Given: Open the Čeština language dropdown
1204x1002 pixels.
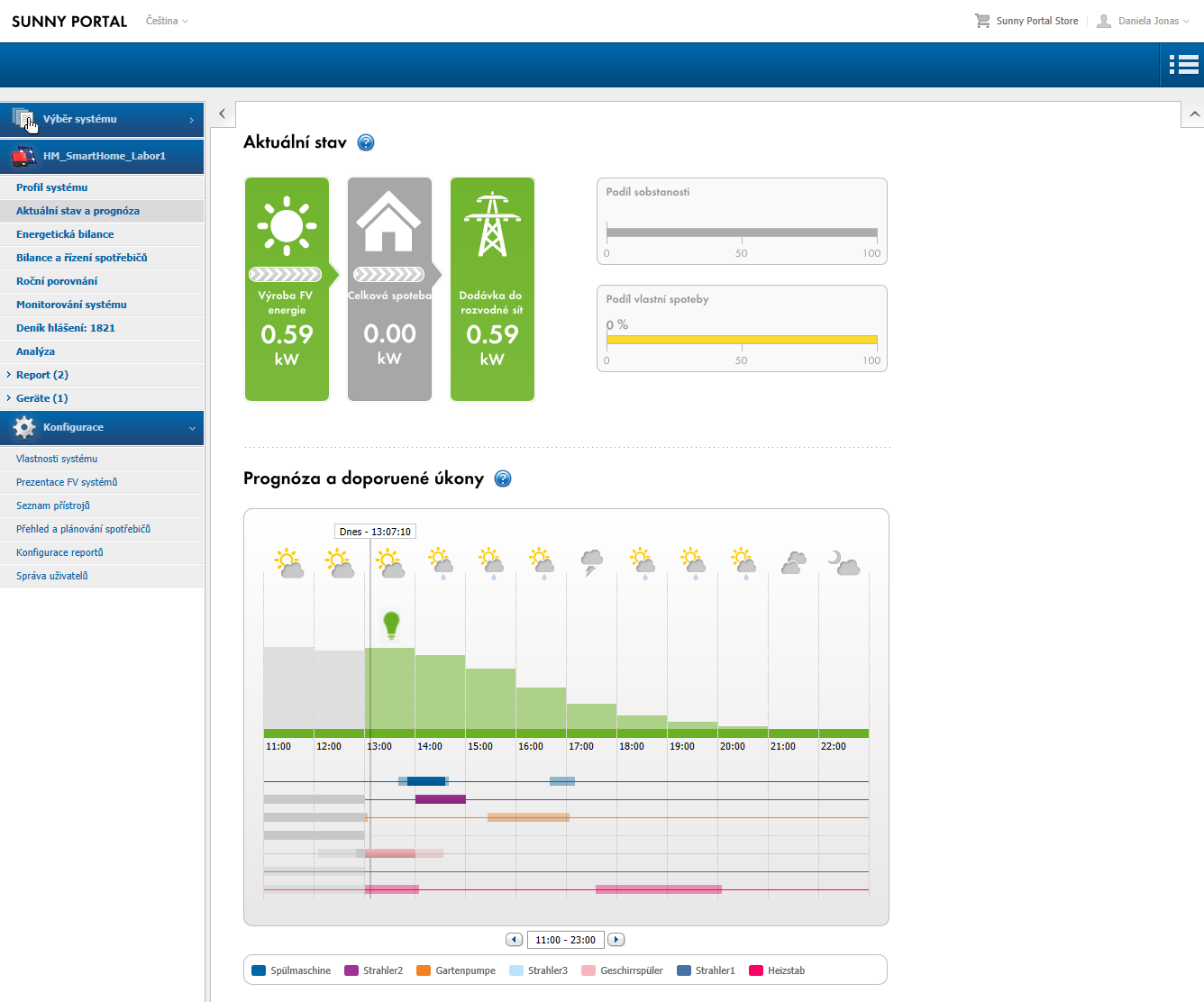Looking at the screenshot, I should click(x=167, y=21).
